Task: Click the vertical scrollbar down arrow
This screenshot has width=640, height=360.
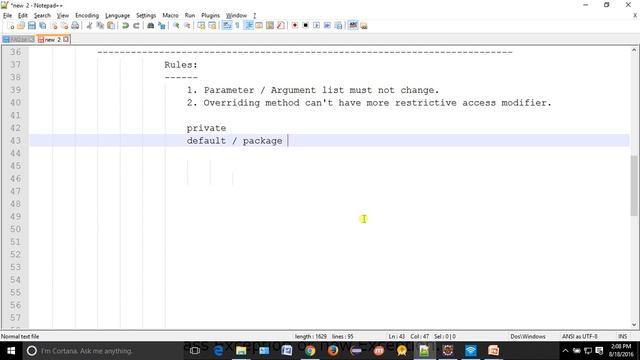Action: (x=634, y=325)
